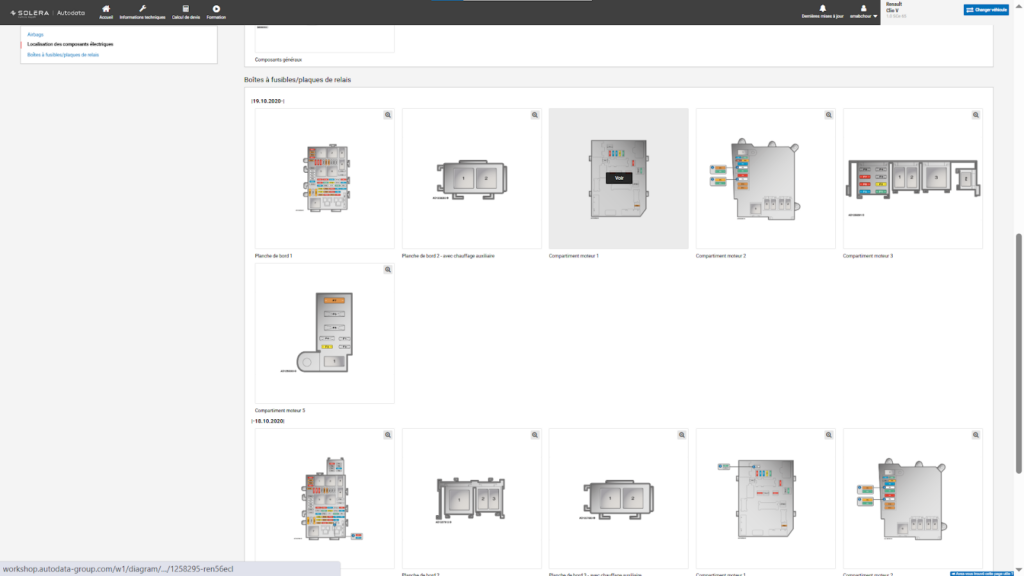Viewport: 1024px width, 576px height.
Task: Zoom magnifier on Compartiment moteur 2 (-18.10.2020)
Action: point(976,435)
